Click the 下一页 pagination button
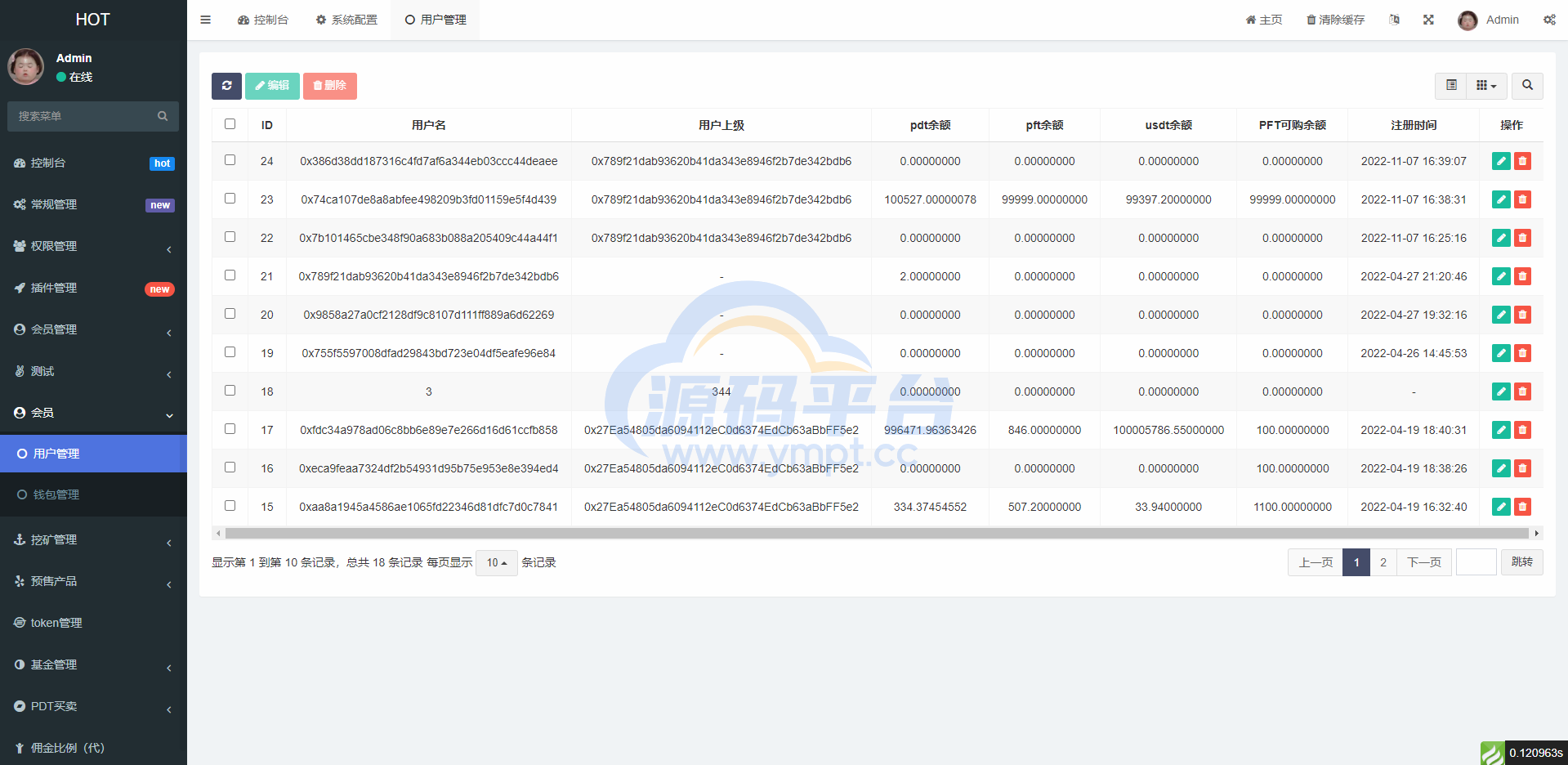Screen dimensions: 1568x765 click(1424, 562)
